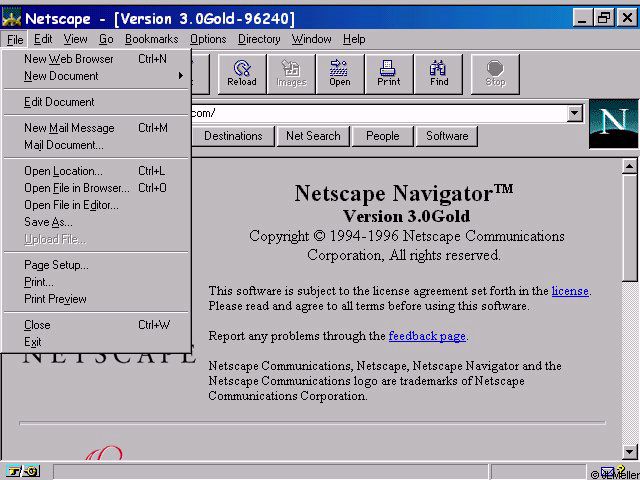Expand the New Document submenu arrow
The image size is (640, 480).
click(180, 76)
